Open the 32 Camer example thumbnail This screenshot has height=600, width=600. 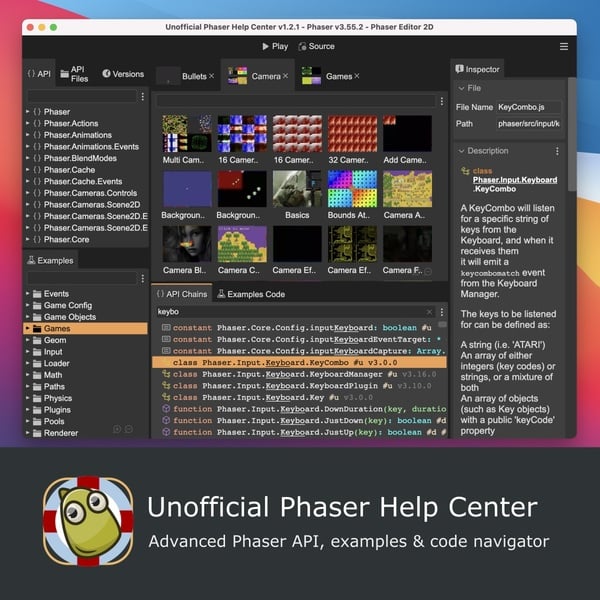(352, 134)
